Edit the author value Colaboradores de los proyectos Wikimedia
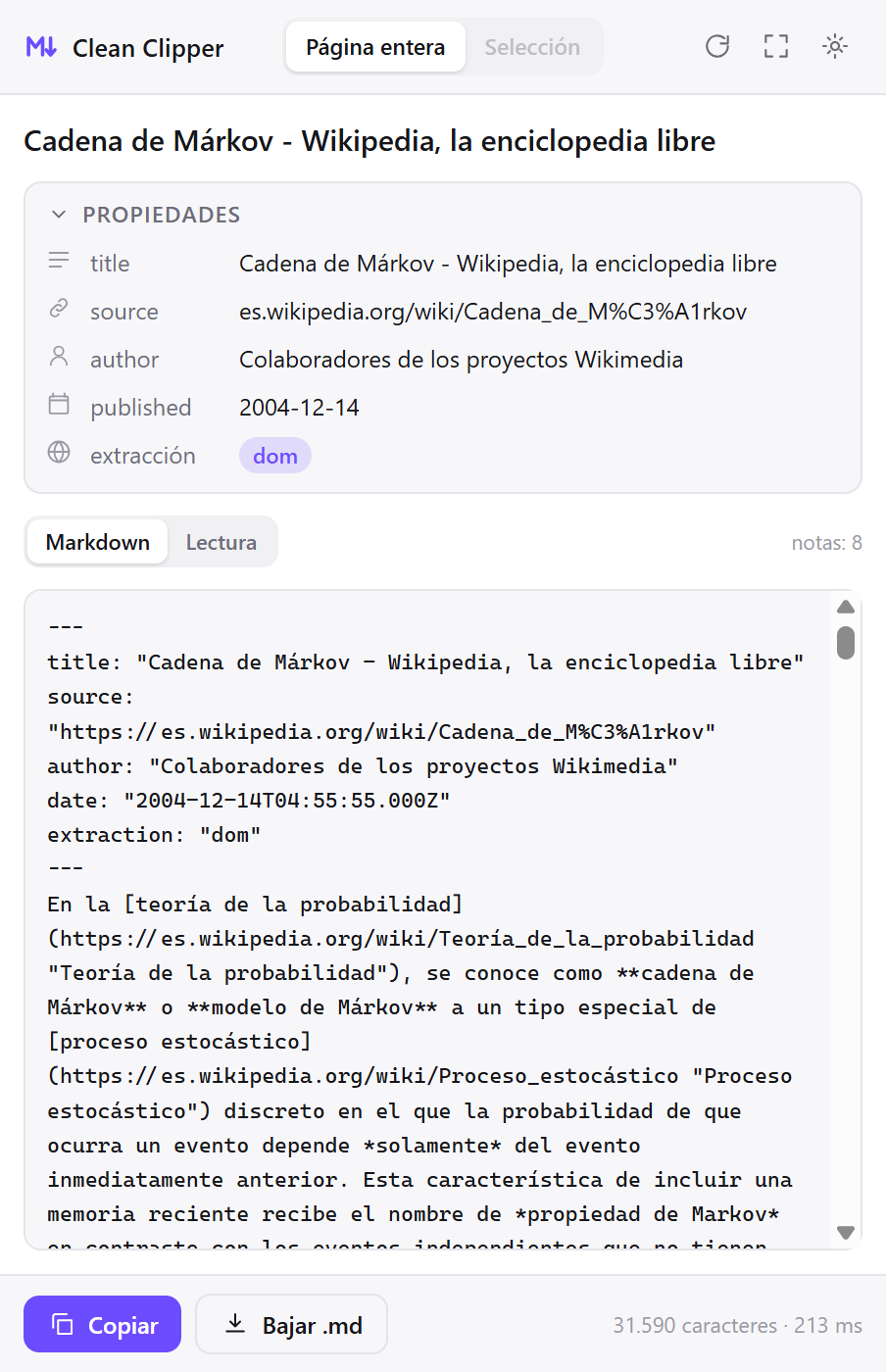This screenshot has height=1372, width=886. pyautogui.click(x=461, y=360)
